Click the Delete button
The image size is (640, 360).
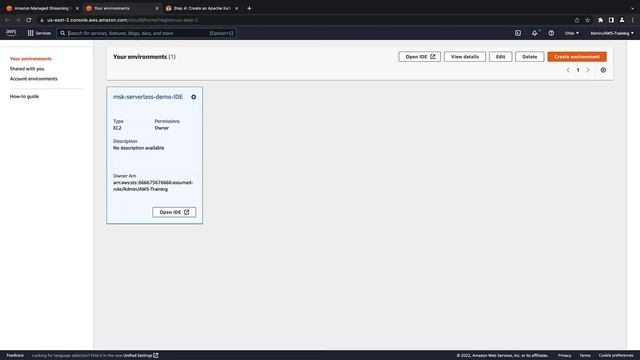coord(529,57)
